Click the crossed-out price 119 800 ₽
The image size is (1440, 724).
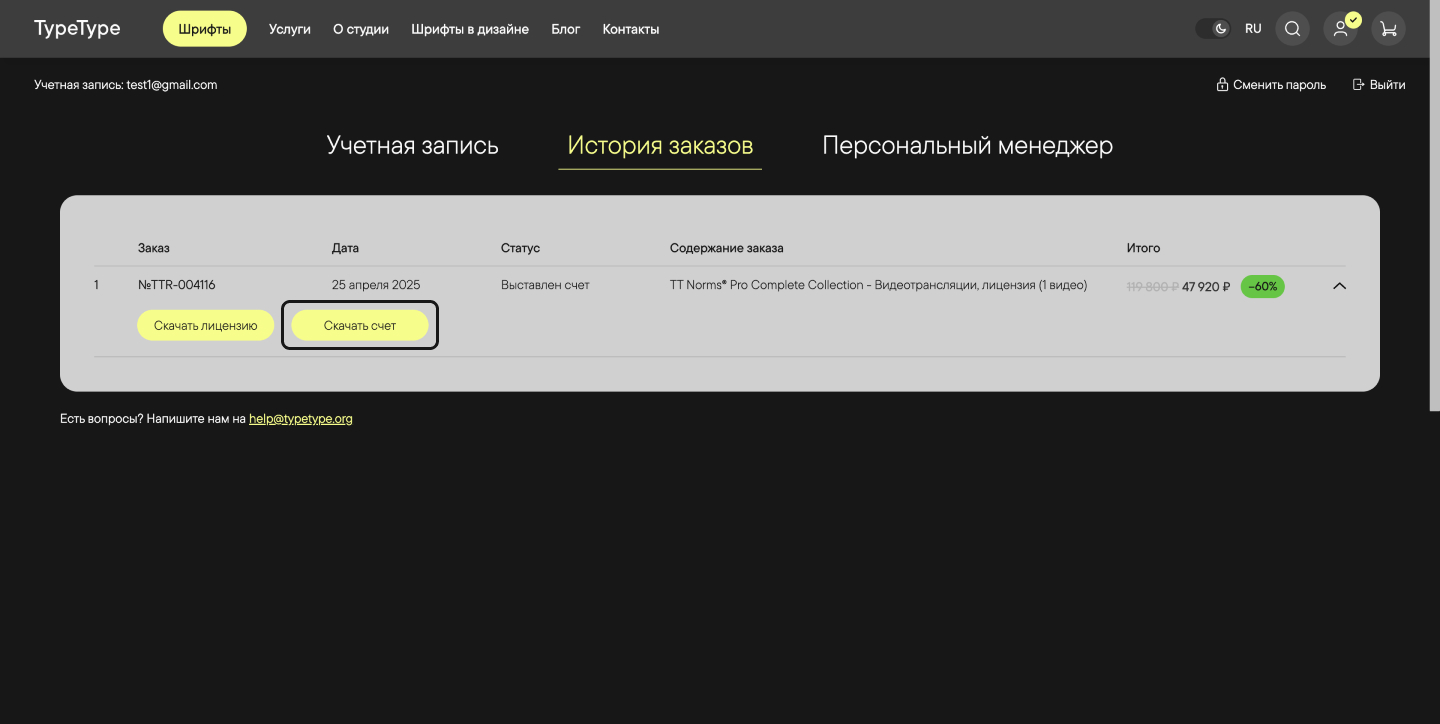coord(1153,286)
